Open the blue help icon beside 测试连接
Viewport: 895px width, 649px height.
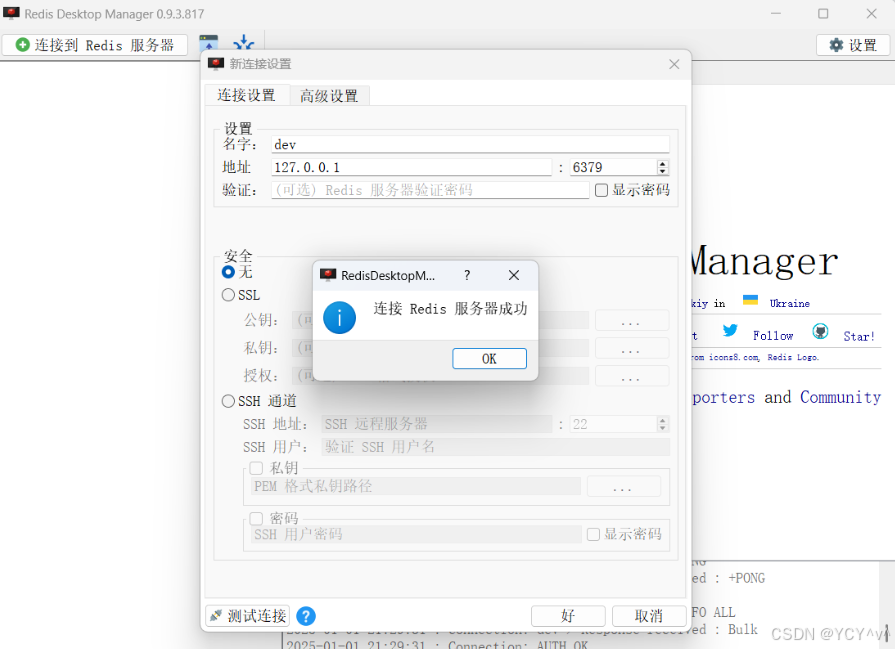306,616
